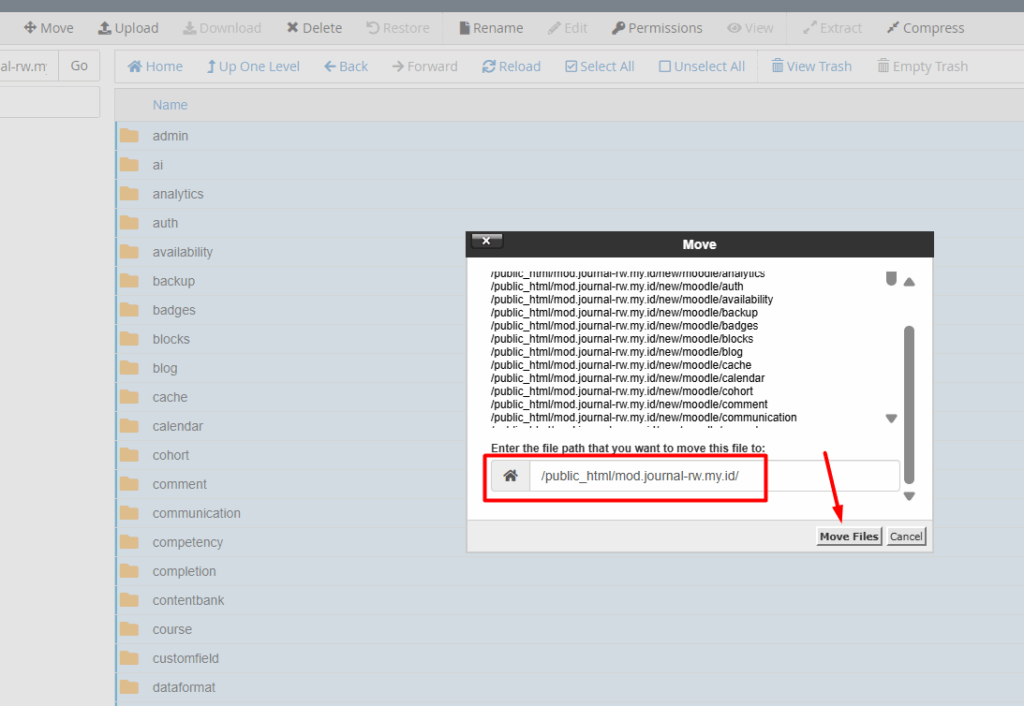The image size is (1024, 706).
Task: Go back using the Back navigation item
Action: coord(345,65)
